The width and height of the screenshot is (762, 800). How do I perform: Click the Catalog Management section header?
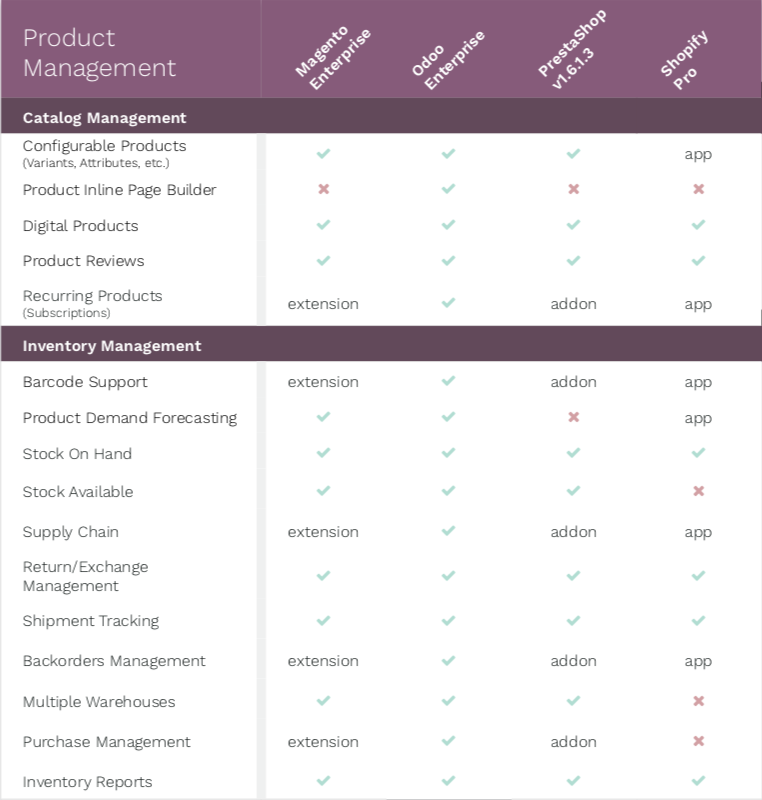105,118
